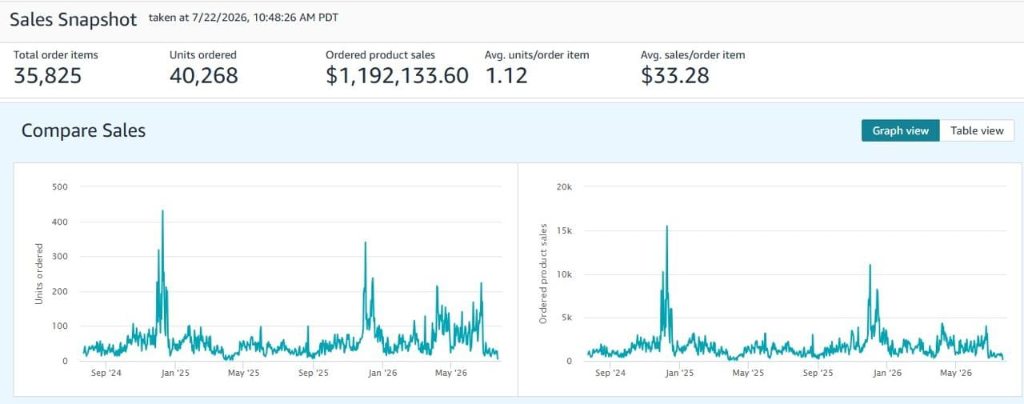Viewport: 1024px width, 404px height.
Task: Click Jan '25 label on units chart
Action: (175, 374)
